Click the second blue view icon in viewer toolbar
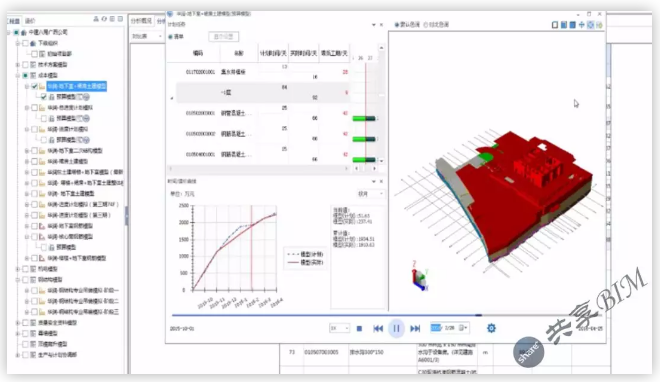Viewport: 660px width, 382px height. click(x=564, y=25)
